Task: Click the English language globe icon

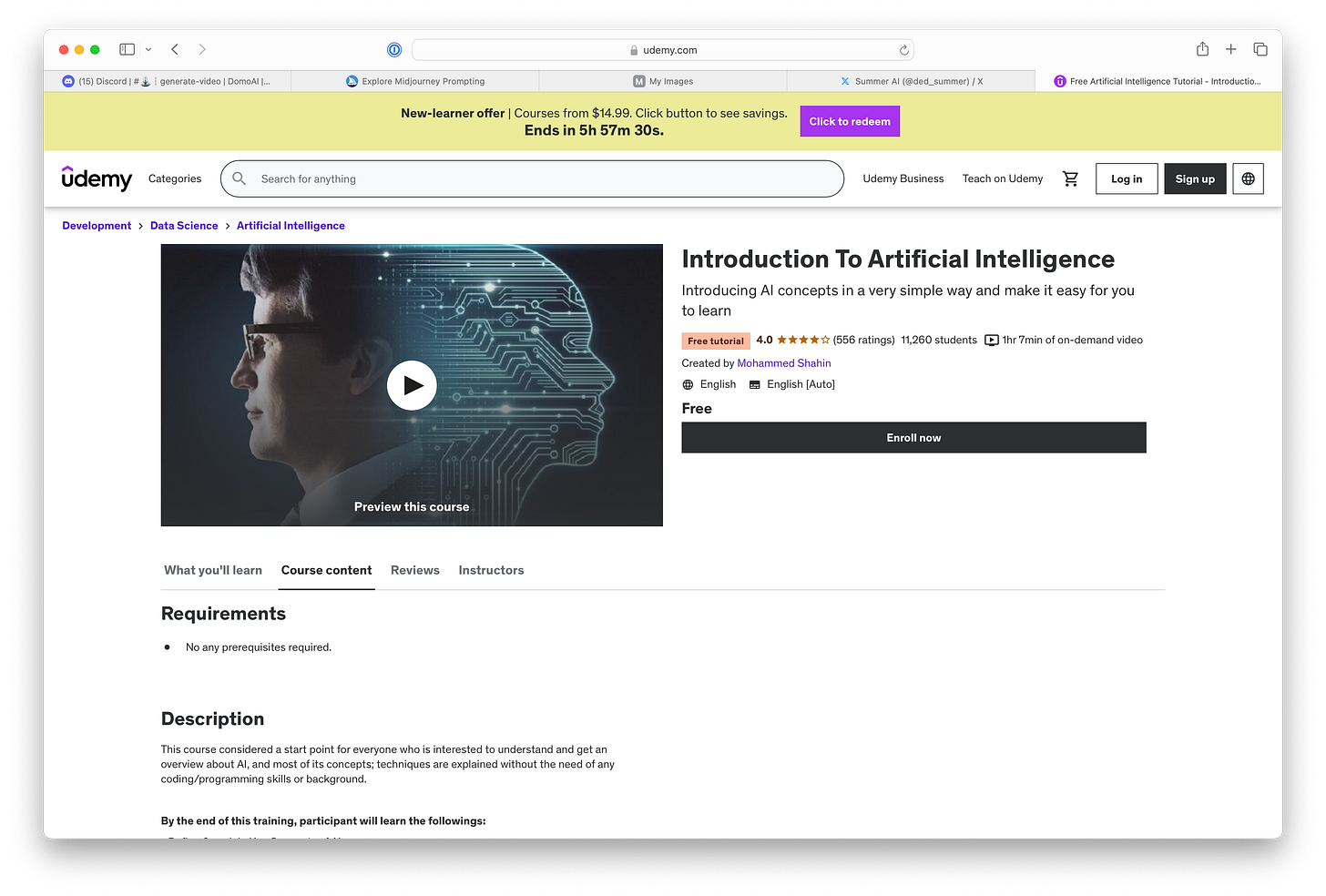Action: (688, 384)
